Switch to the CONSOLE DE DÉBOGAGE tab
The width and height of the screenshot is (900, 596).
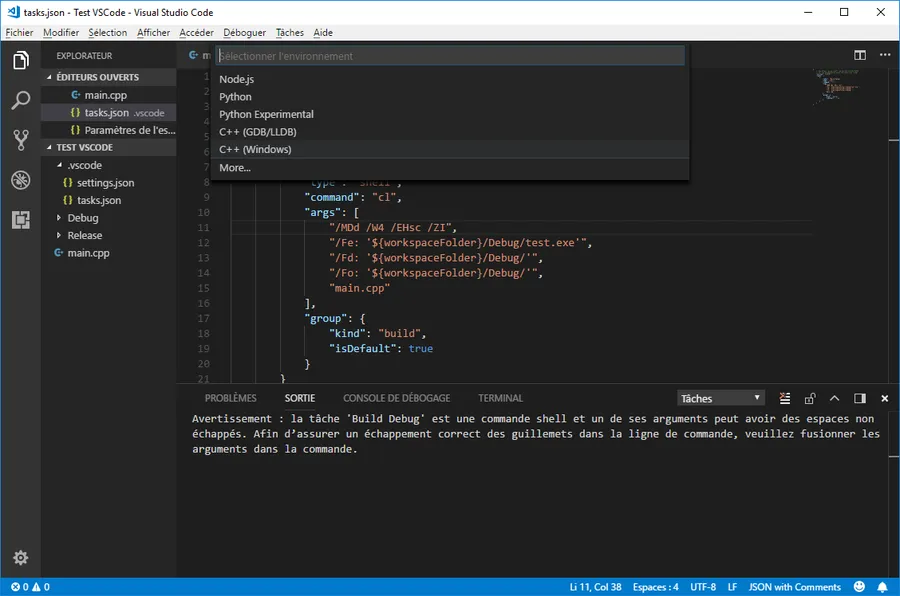click(x=397, y=398)
